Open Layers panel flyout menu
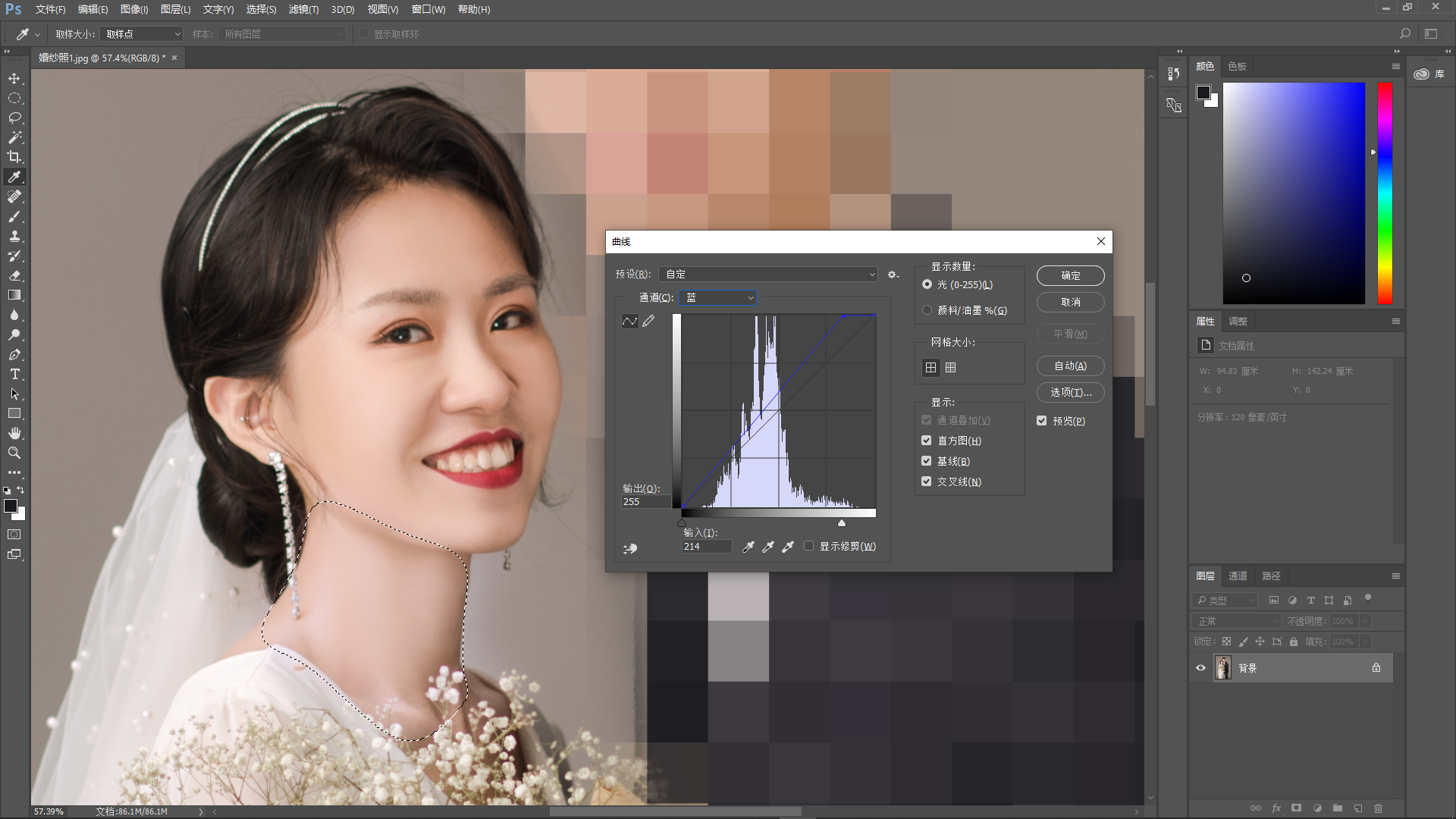Screen dimensions: 1456x819 1395,576
